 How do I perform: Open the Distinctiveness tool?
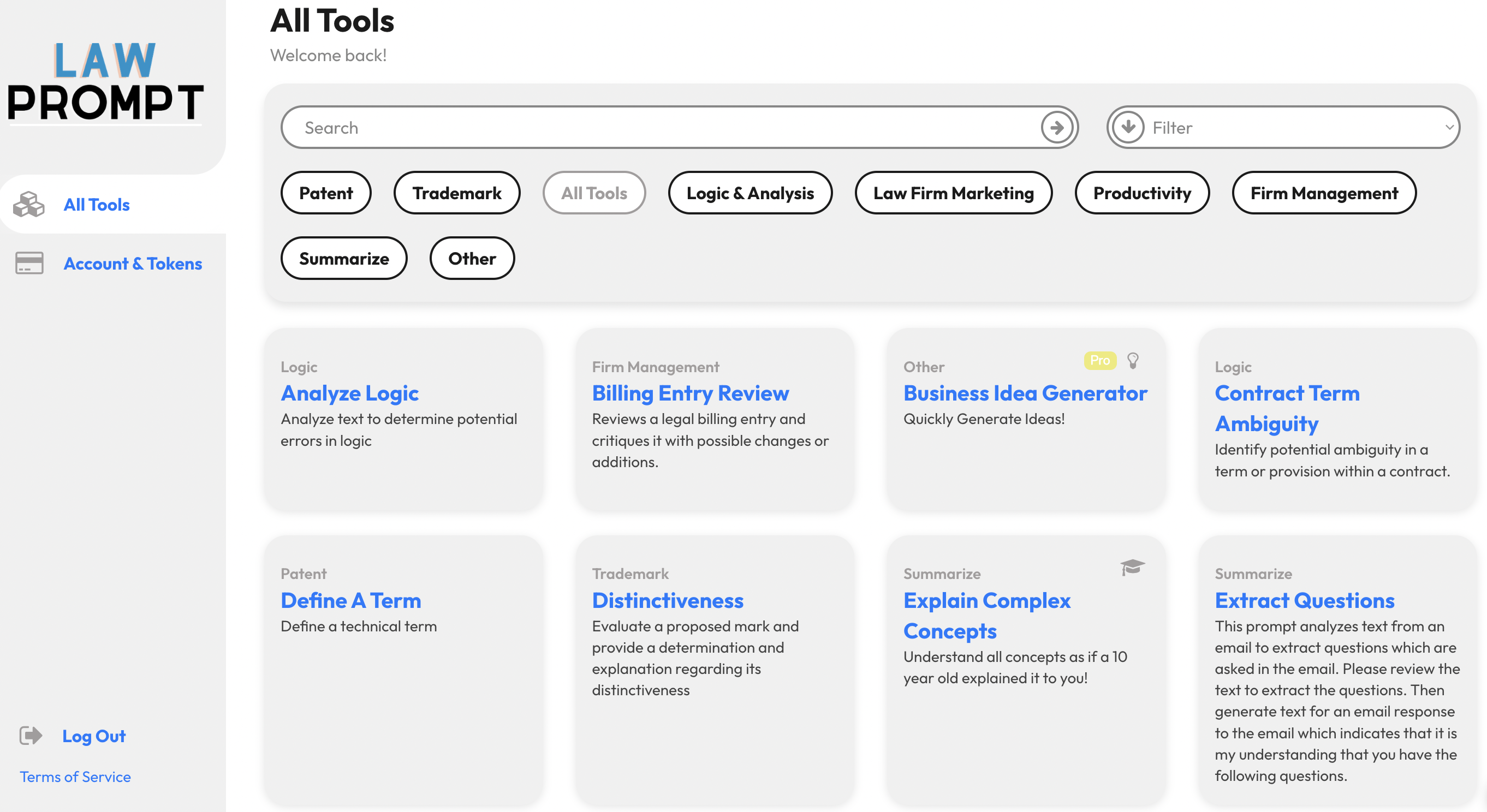click(667, 600)
